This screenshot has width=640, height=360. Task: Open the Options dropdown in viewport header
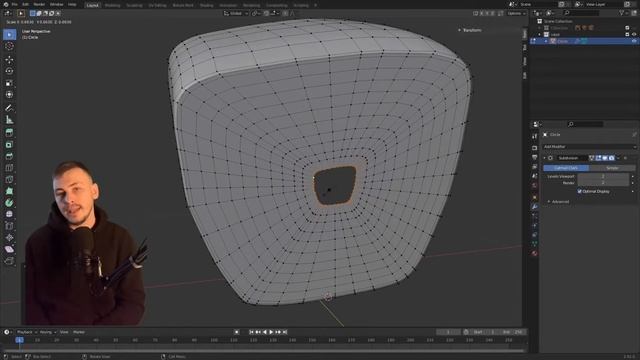(516, 13)
